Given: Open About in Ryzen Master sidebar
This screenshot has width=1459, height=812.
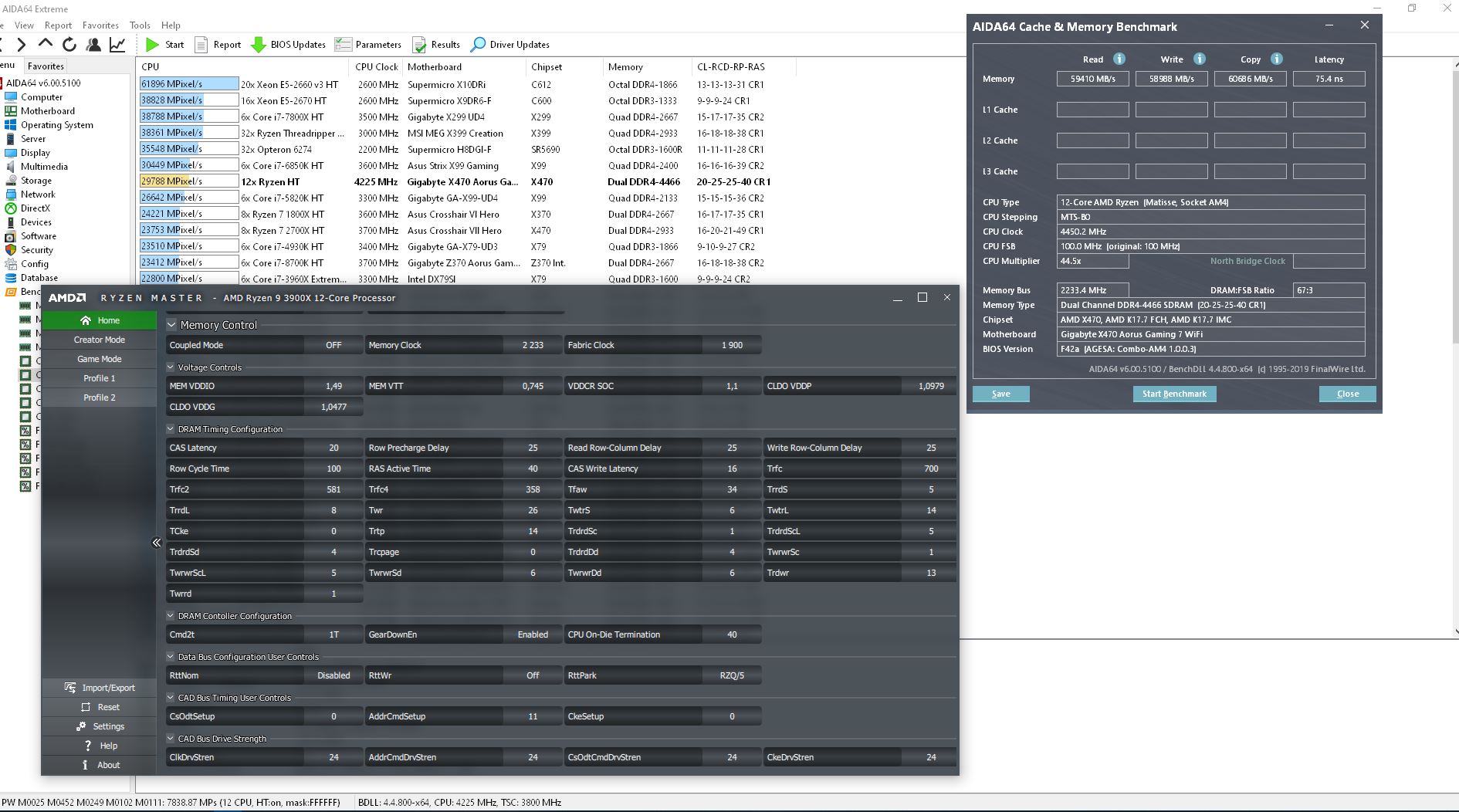Looking at the screenshot, I should (x=100, y=765).
